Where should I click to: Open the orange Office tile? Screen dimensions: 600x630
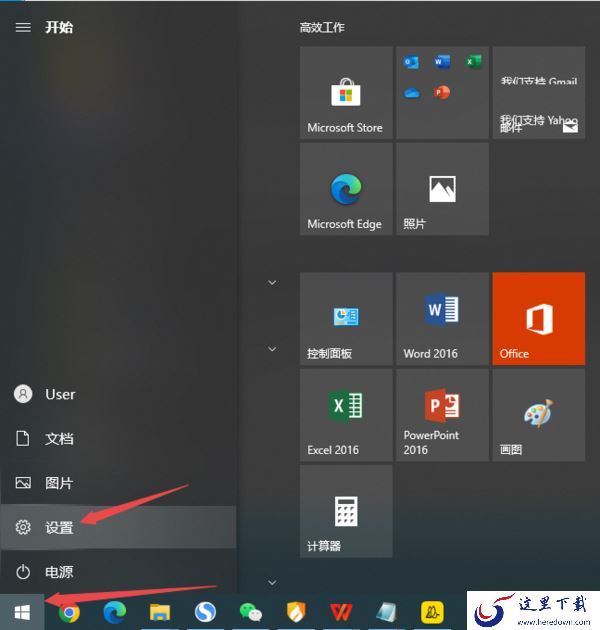pyautogui.click(x=539, y=319)
